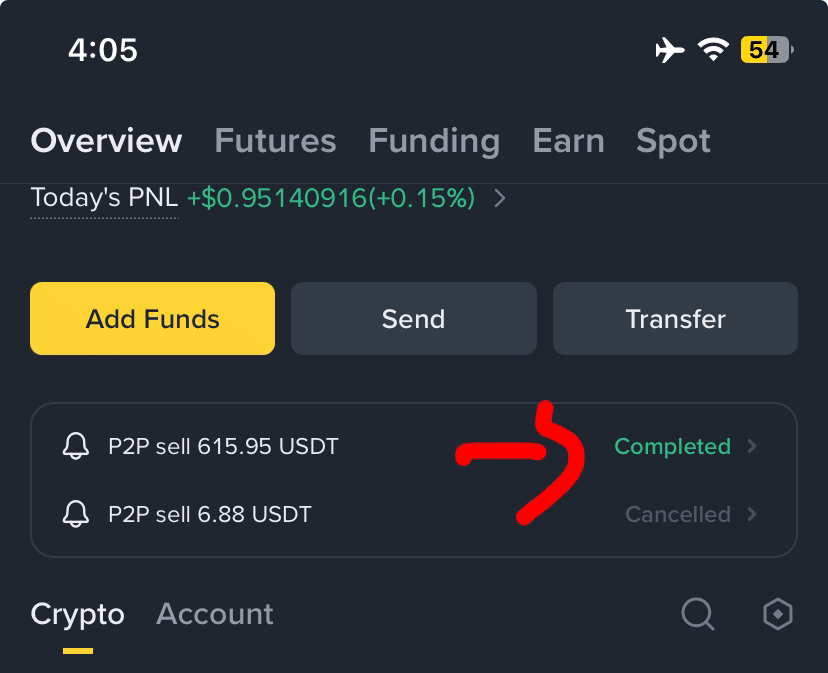828x673 pixels.
Task: Open the Completed status link
Action: [672, 447]
